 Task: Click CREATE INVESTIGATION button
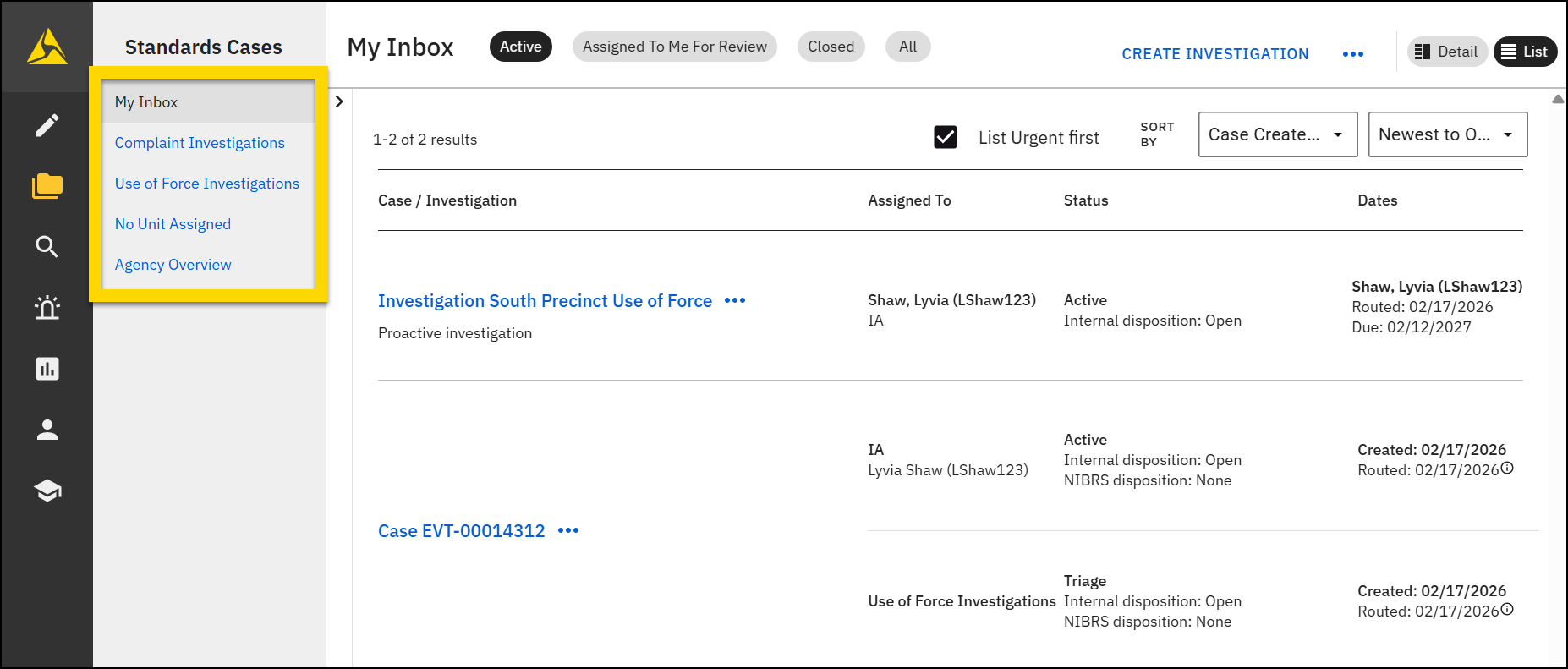click(1214, 54)
